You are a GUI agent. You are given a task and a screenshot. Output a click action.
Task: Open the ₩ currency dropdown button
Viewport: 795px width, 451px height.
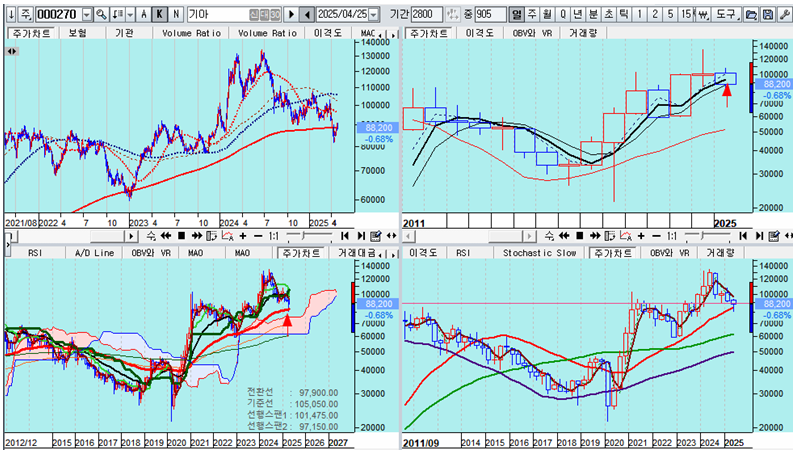[x=704, y=14]
